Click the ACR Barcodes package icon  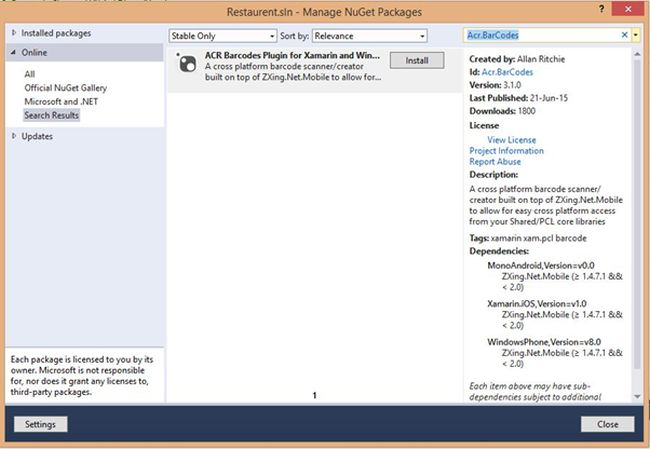pyautogui.click(x=187, y=64)
